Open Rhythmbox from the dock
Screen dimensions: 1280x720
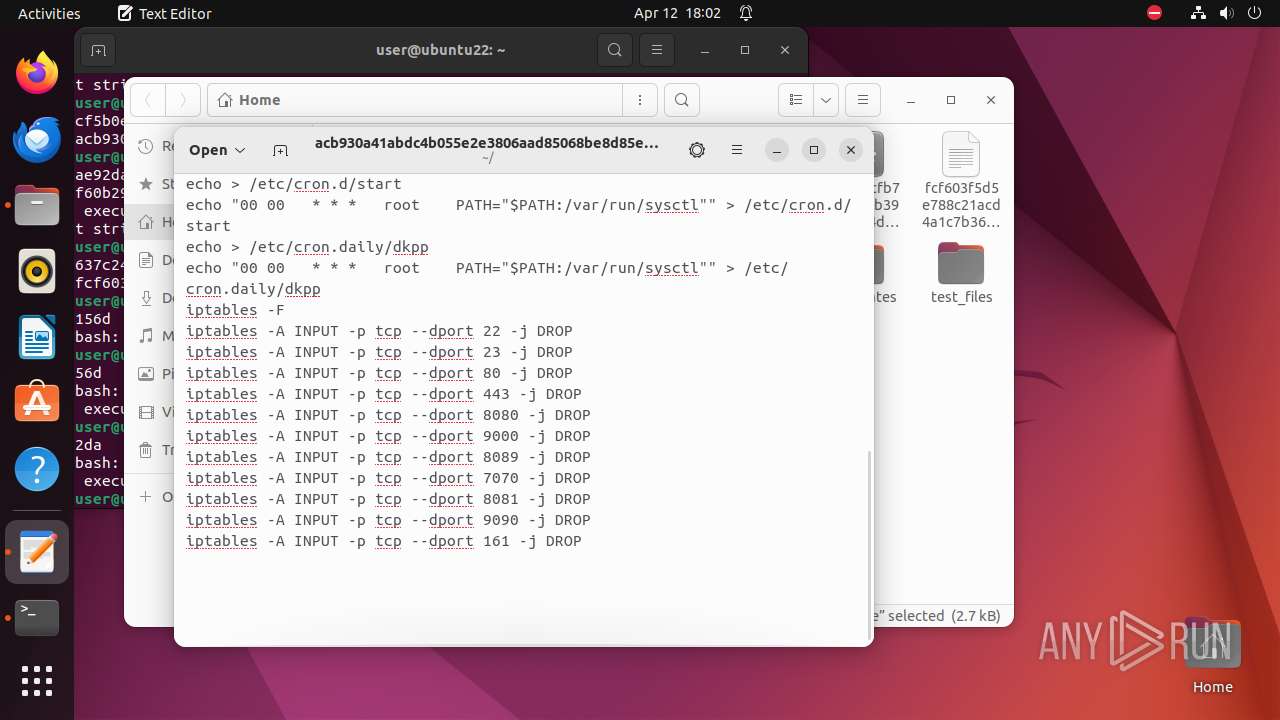[x=37, y=271]
